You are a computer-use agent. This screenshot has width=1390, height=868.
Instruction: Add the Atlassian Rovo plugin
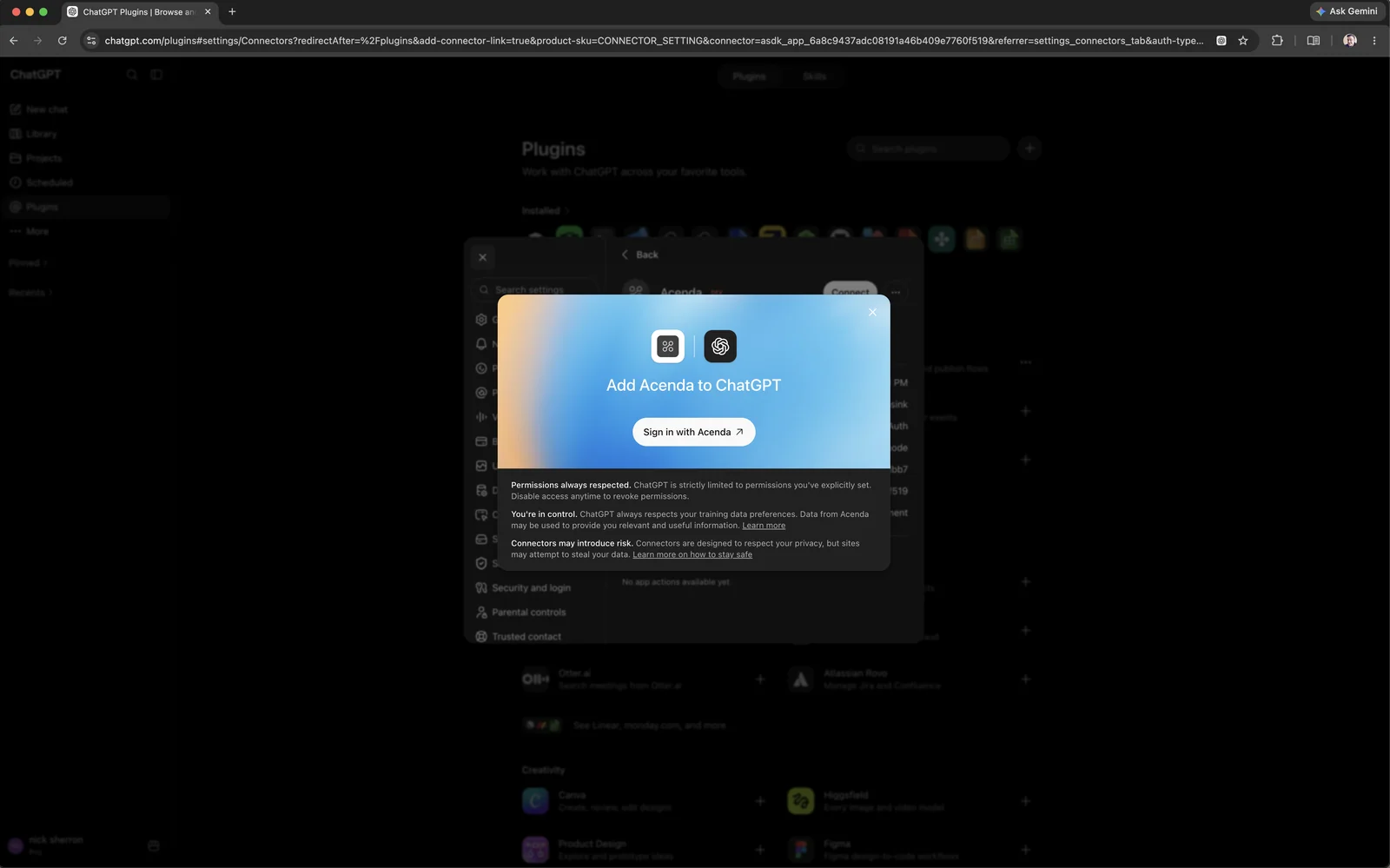[x=1026, y=679]
